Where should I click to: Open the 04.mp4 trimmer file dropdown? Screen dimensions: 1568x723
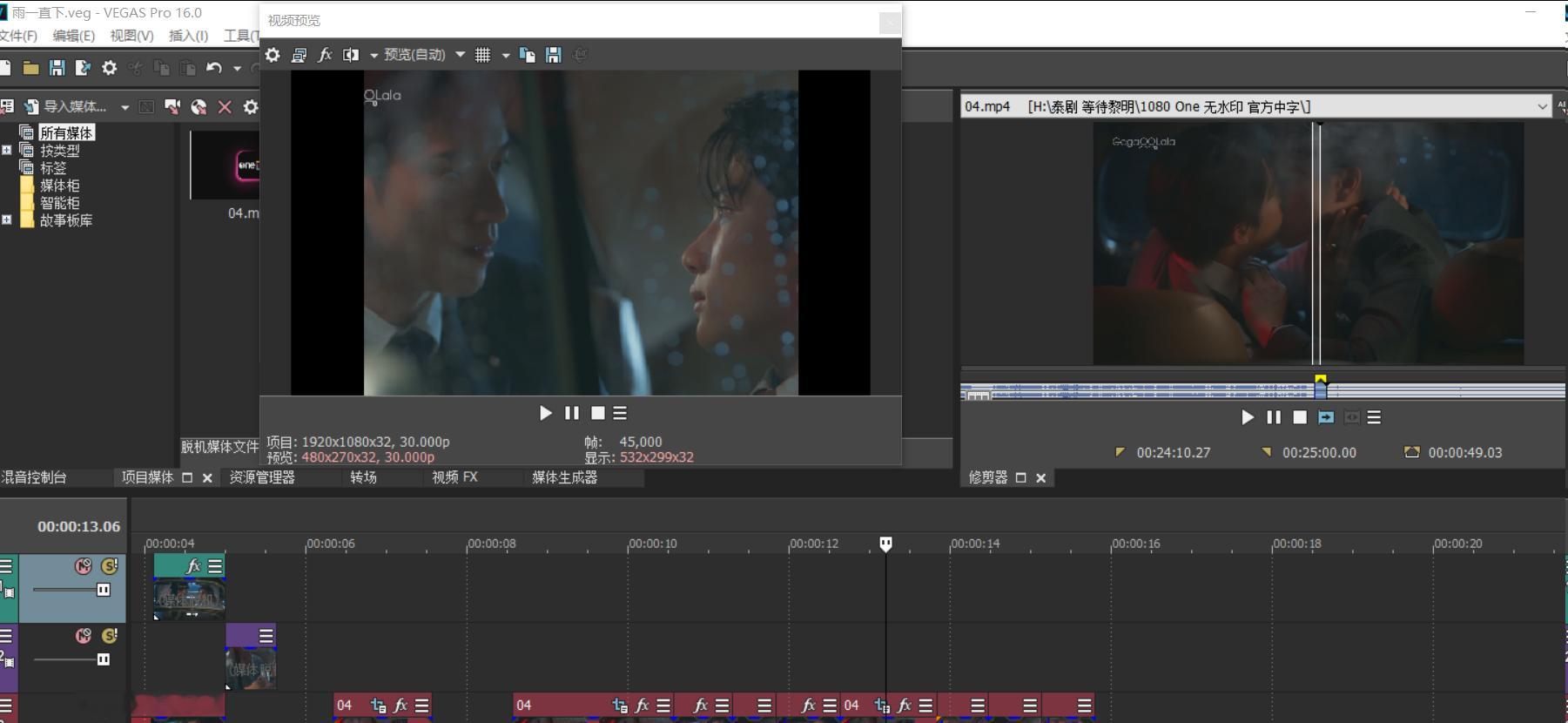click(x=1542, y=106)
